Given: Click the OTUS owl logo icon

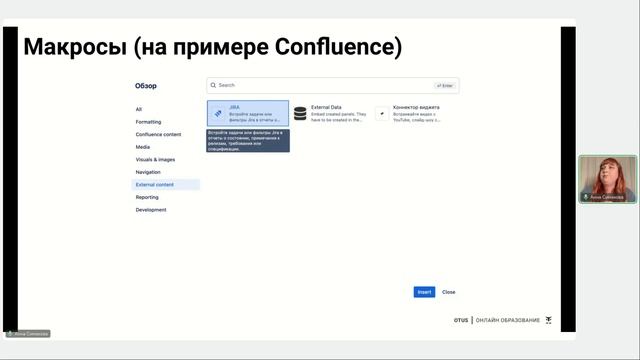Looking at the screenshot, I should tap(549, 320).
